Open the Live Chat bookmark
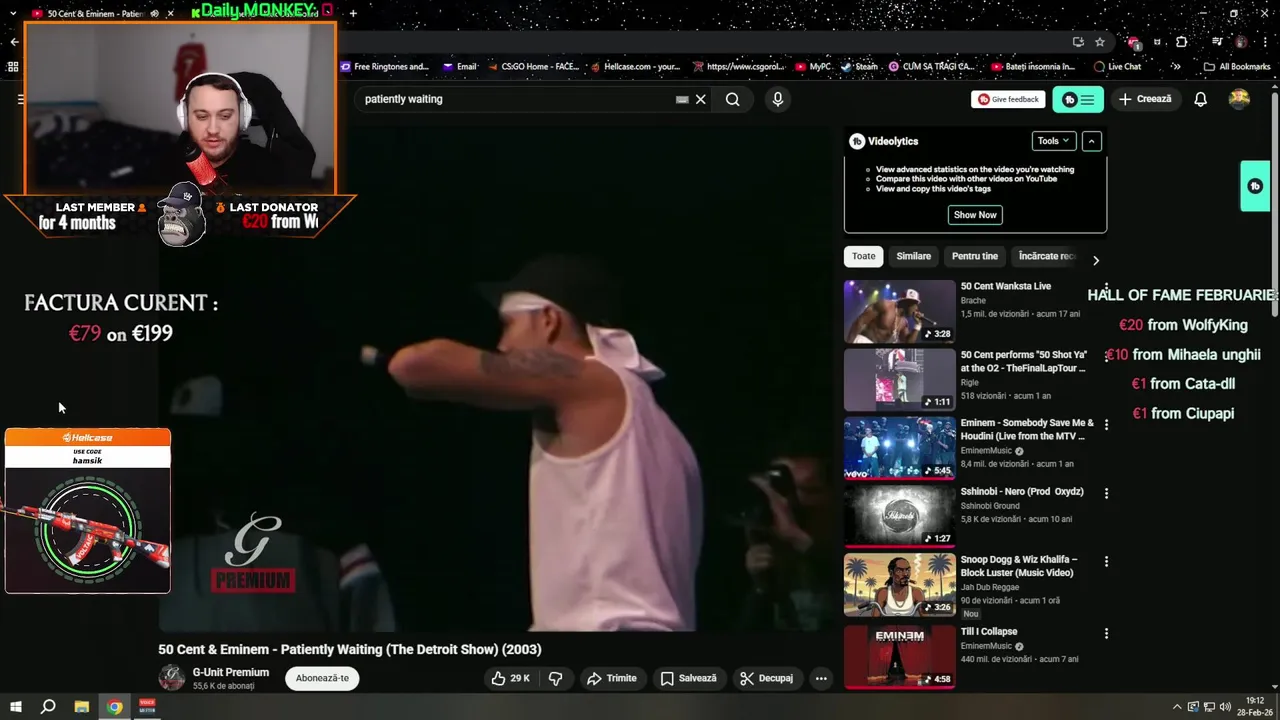The height and width of the screenshot is (720, 1280). coord(1117,67)
